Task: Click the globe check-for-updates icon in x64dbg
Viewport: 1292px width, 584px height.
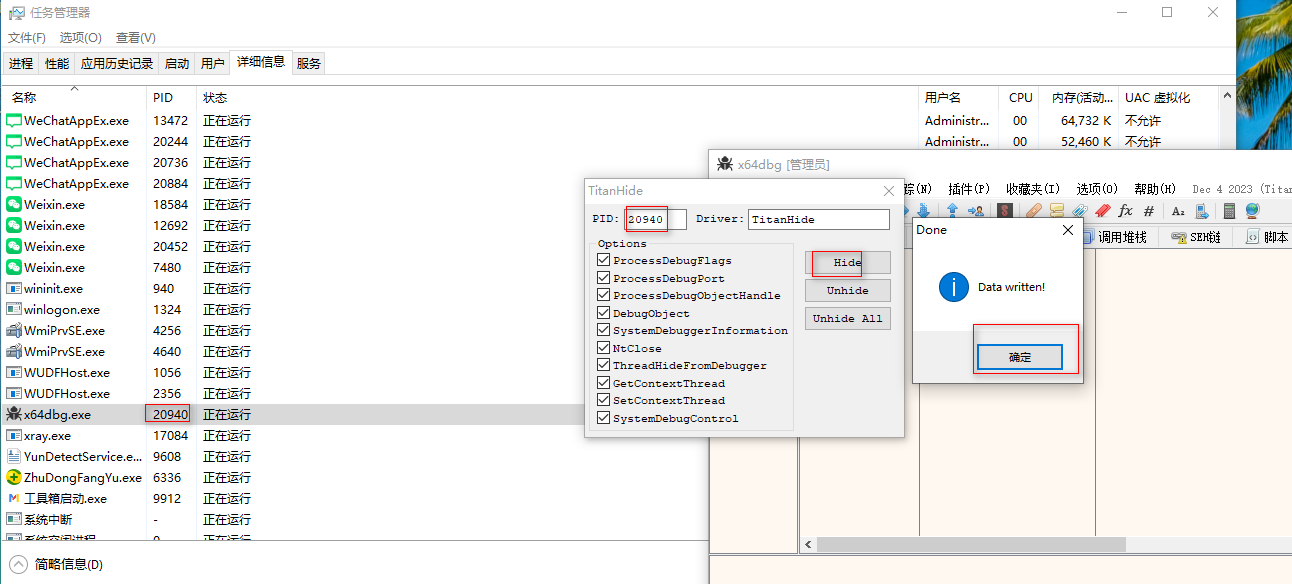Action: (x=1252, y=211)
